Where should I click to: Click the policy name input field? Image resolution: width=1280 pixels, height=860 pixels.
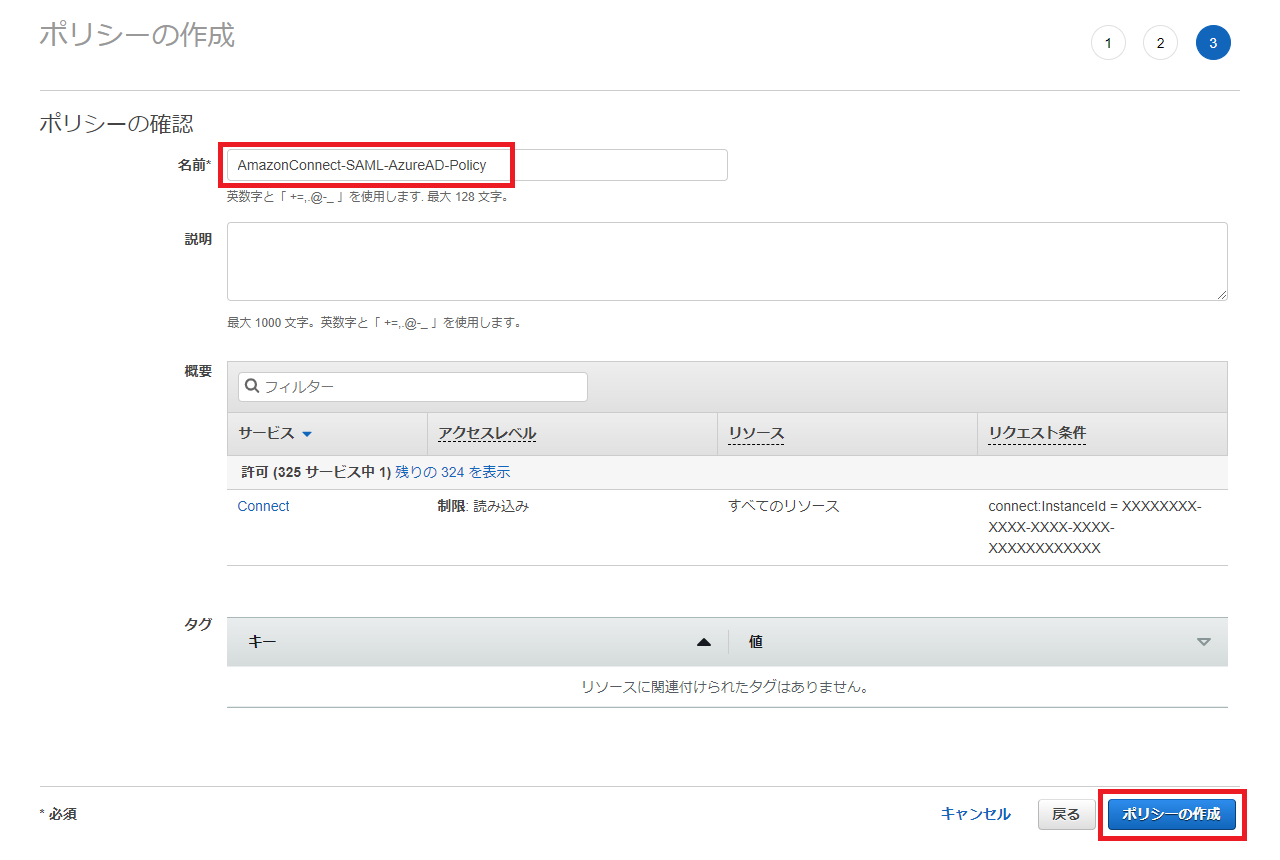tap(477, 165)
